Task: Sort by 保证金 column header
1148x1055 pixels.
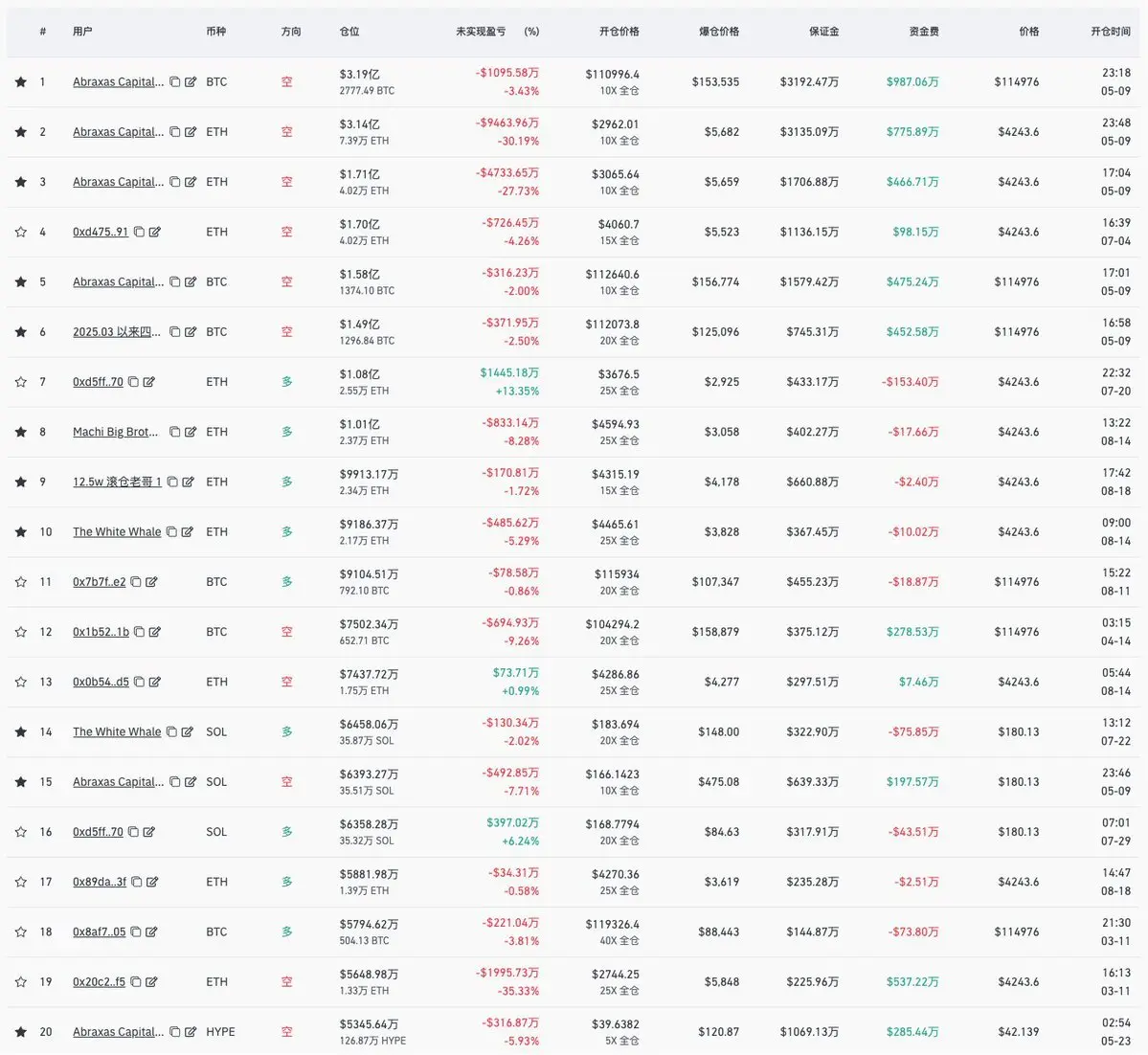Action: tap(823, 32)
